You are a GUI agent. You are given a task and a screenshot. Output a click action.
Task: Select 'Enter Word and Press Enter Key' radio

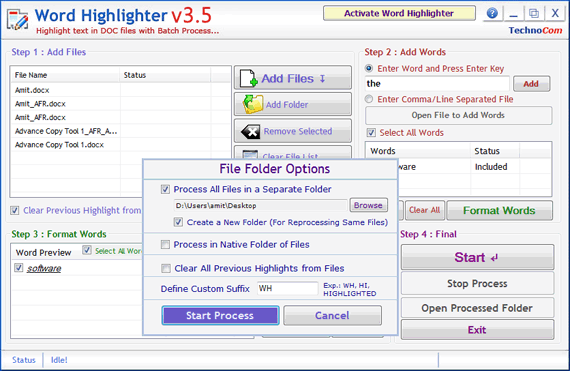point(369,68)
